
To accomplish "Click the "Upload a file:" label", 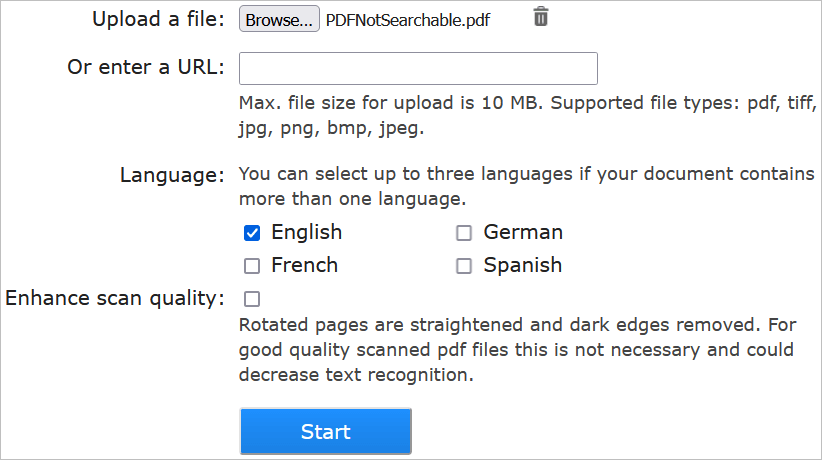I will pyautogui.click(x=158, y=19).
